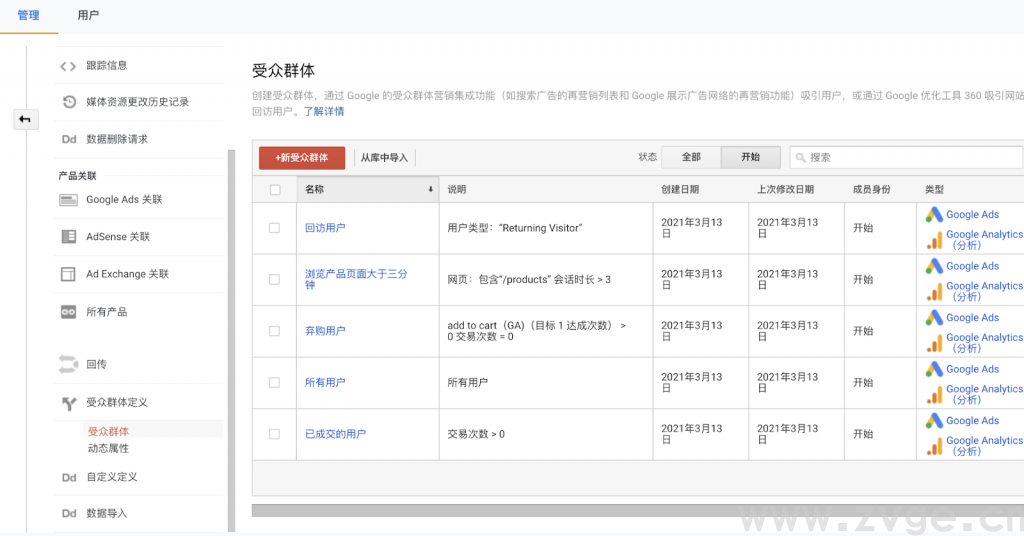This screenshot has height=536, width=1024.
Task: Click the Dd icon beside 数据删除请求
Action: [x=69, y=139]
